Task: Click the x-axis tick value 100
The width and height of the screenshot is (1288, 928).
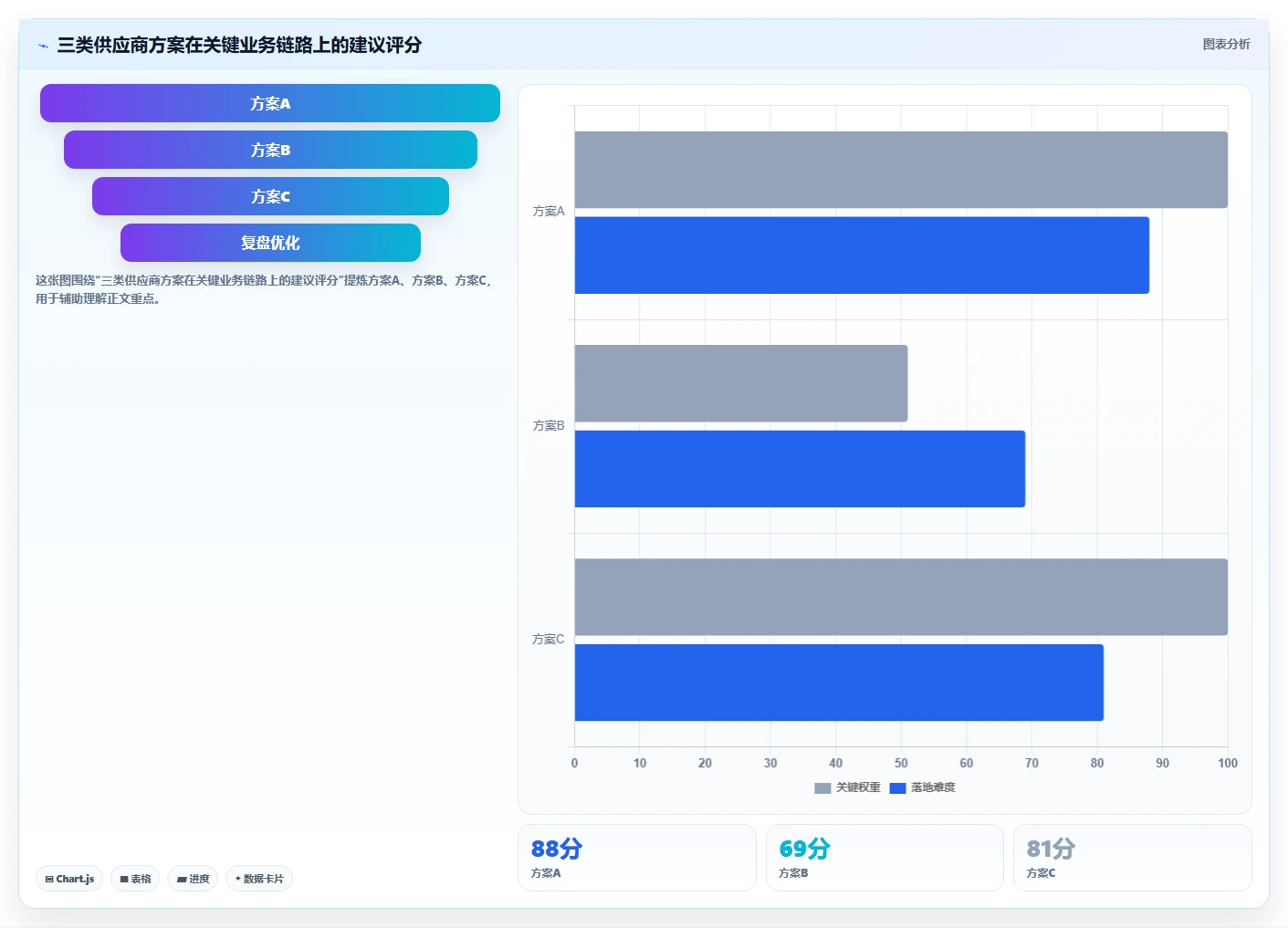Action: (x=1228, y=764)
